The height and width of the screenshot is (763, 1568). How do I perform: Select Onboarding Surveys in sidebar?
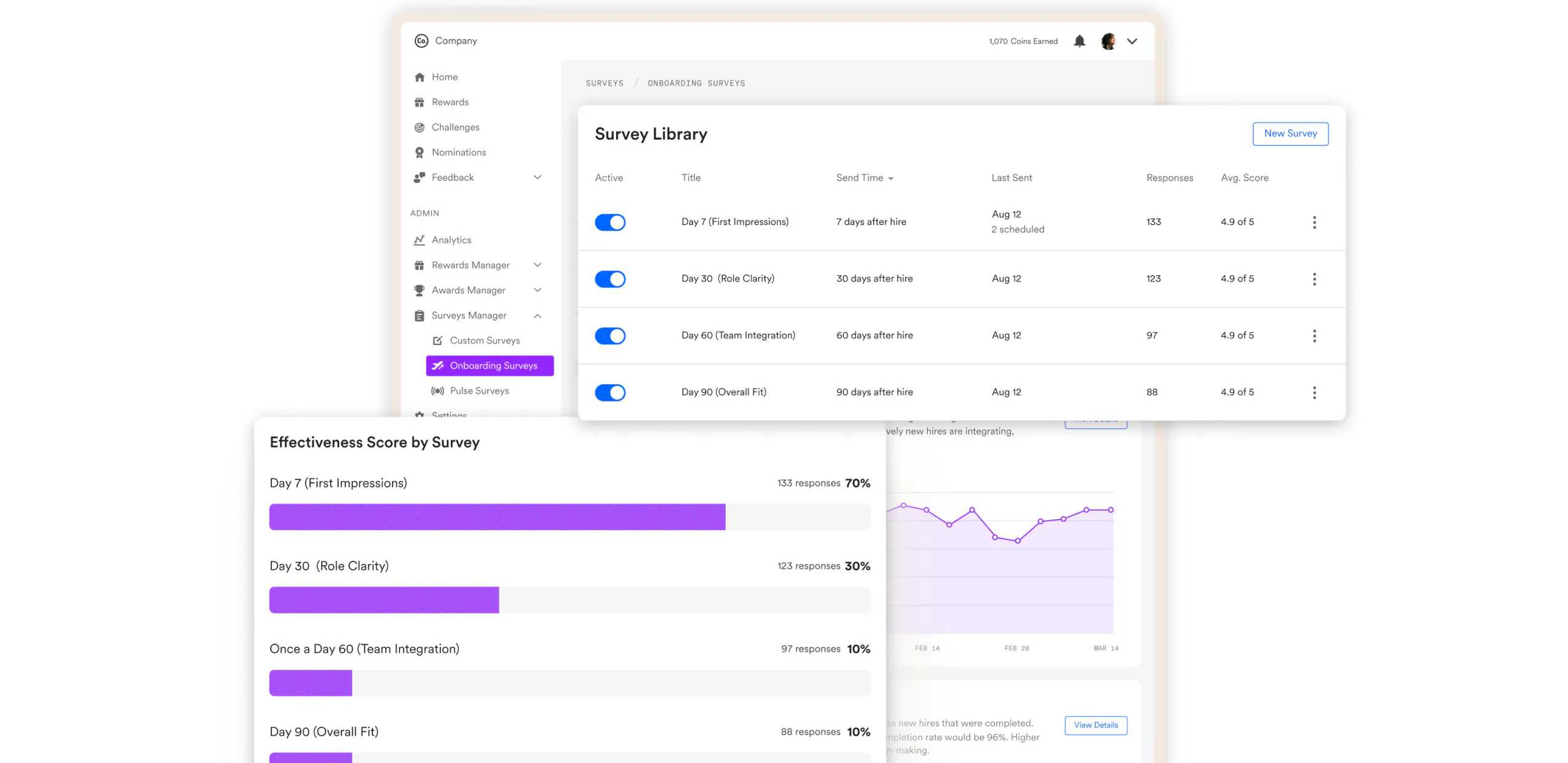tap(489, 366)
